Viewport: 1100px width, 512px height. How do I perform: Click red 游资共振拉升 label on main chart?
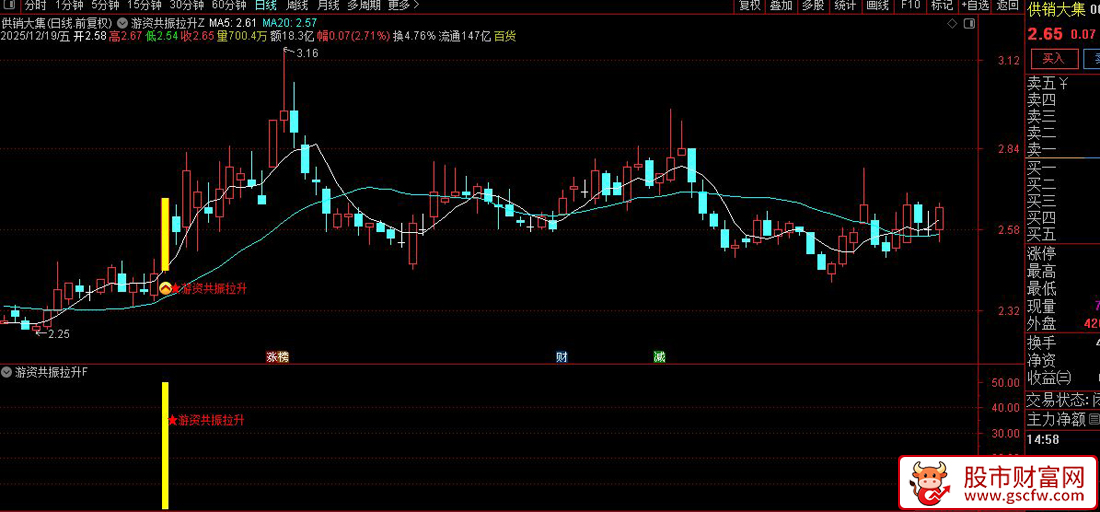coord(214,288)
